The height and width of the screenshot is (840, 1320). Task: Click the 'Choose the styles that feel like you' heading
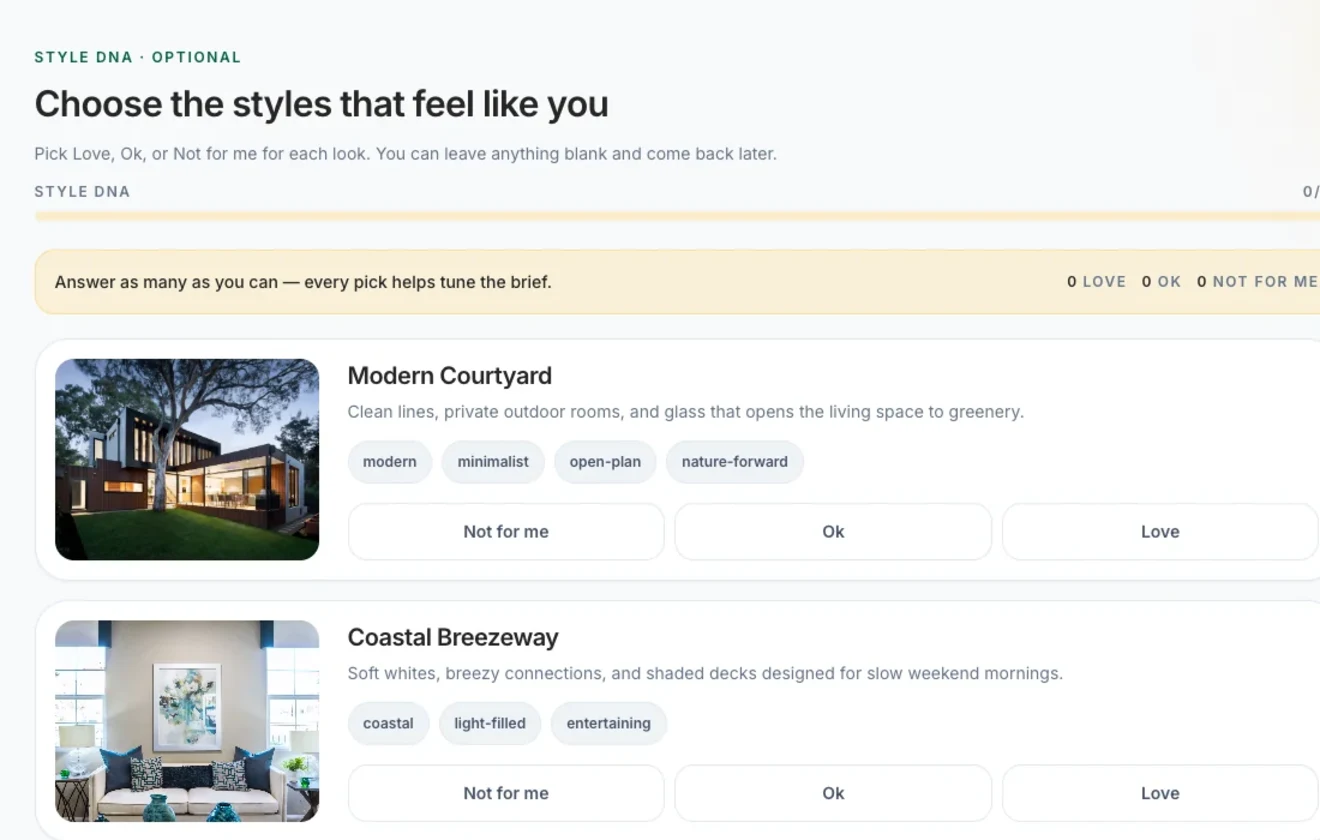[321, 104]
